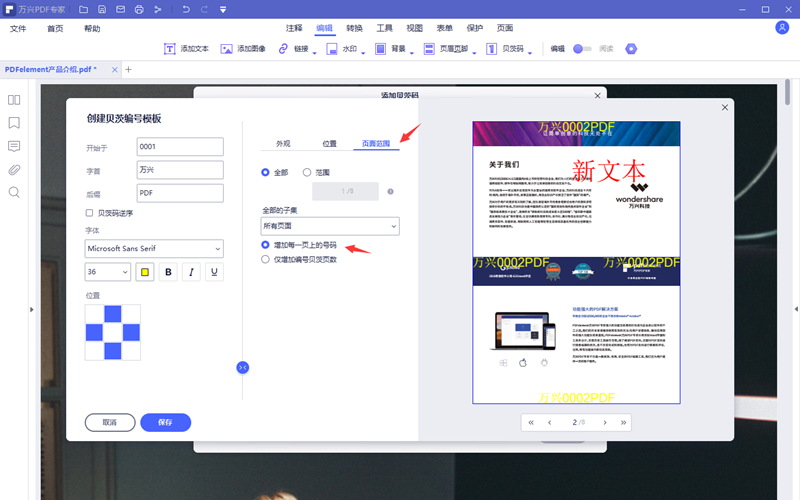Open the 所有页面 subset dropdown
The image size is (800, 500).
[330, 227]
